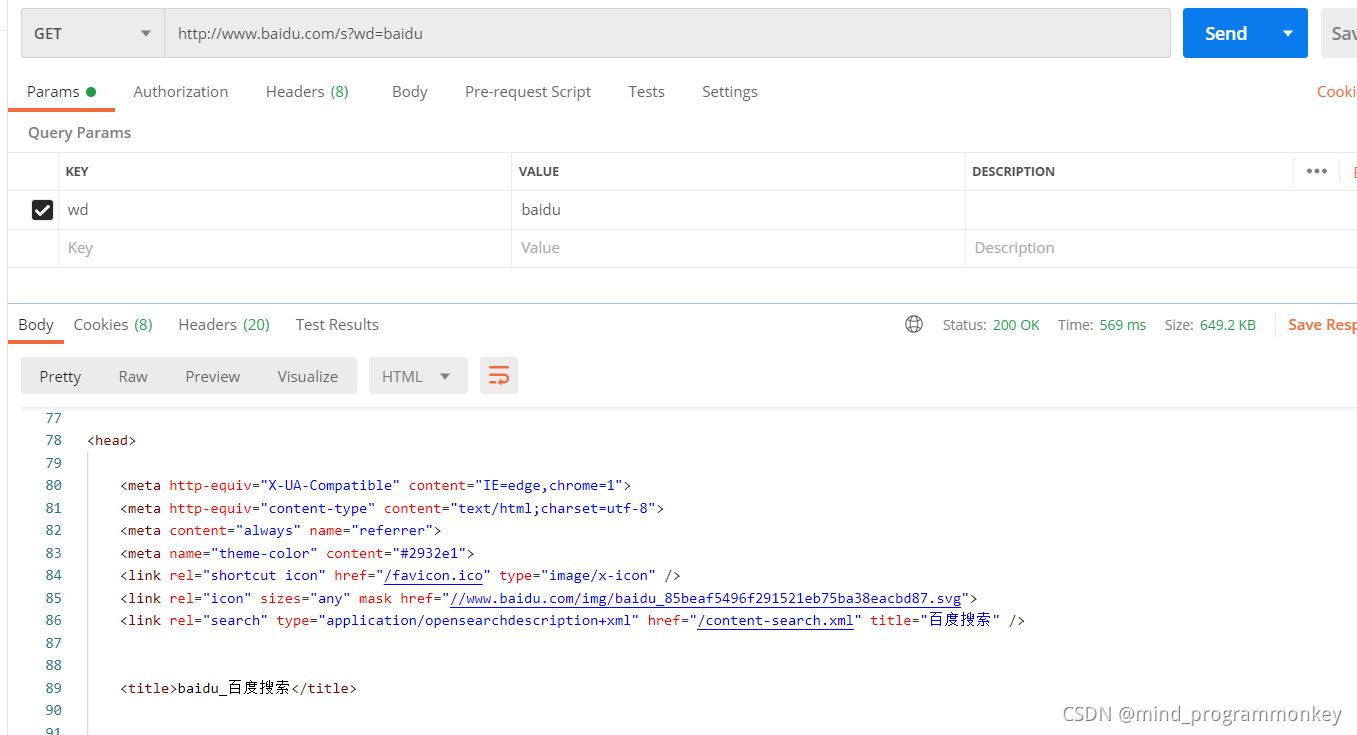Click the Size 649.2 KB value
The width and height of the screenshot is (1357, 735).
1228,324
